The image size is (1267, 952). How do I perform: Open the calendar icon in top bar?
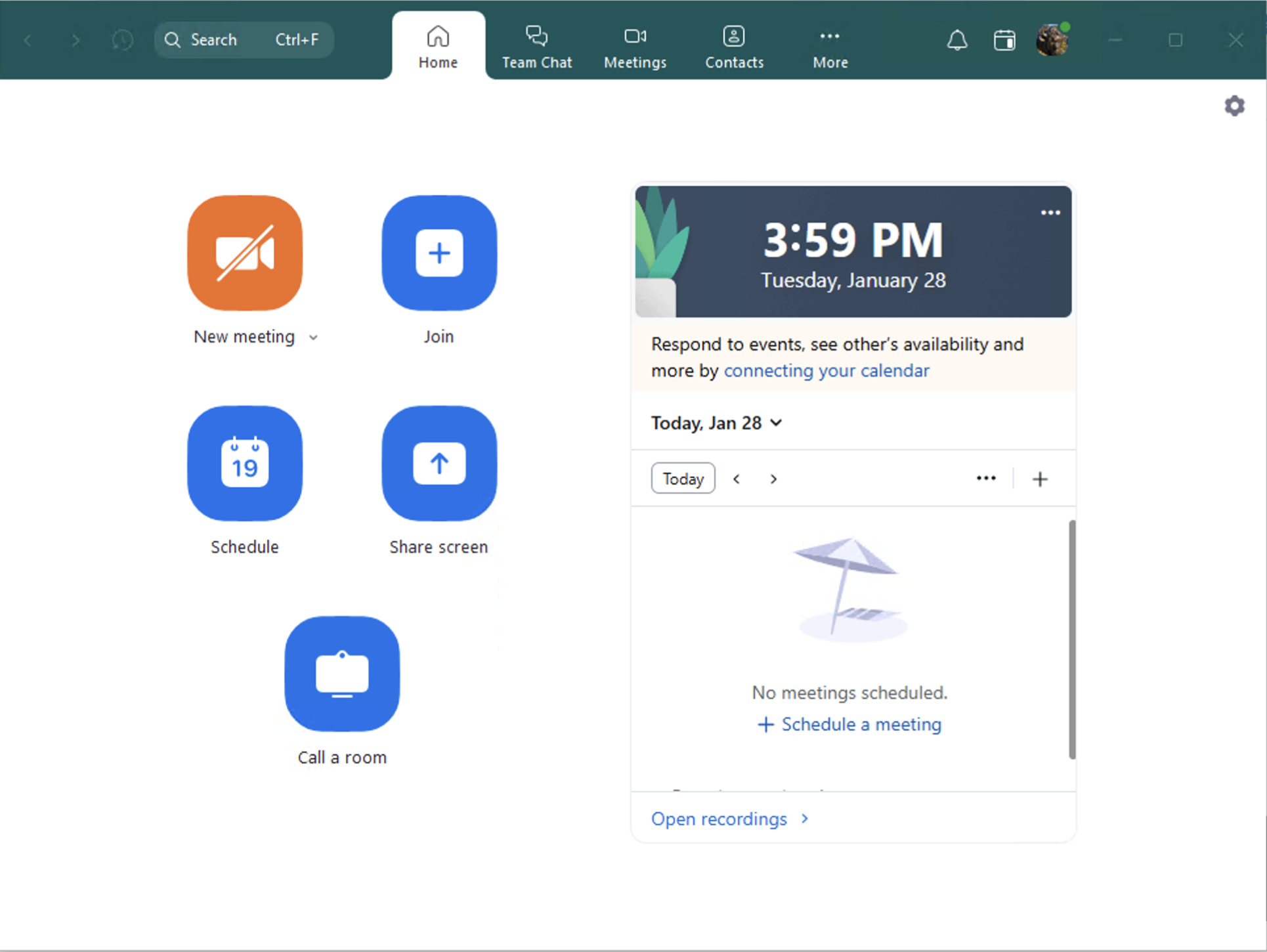tap(1004, 41)
